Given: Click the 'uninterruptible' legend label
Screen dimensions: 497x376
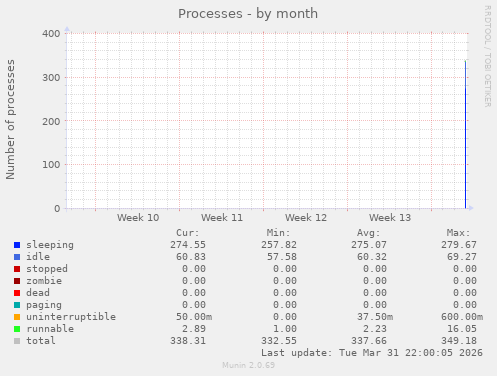Looking at the screenshot, I should click(71, 317).
